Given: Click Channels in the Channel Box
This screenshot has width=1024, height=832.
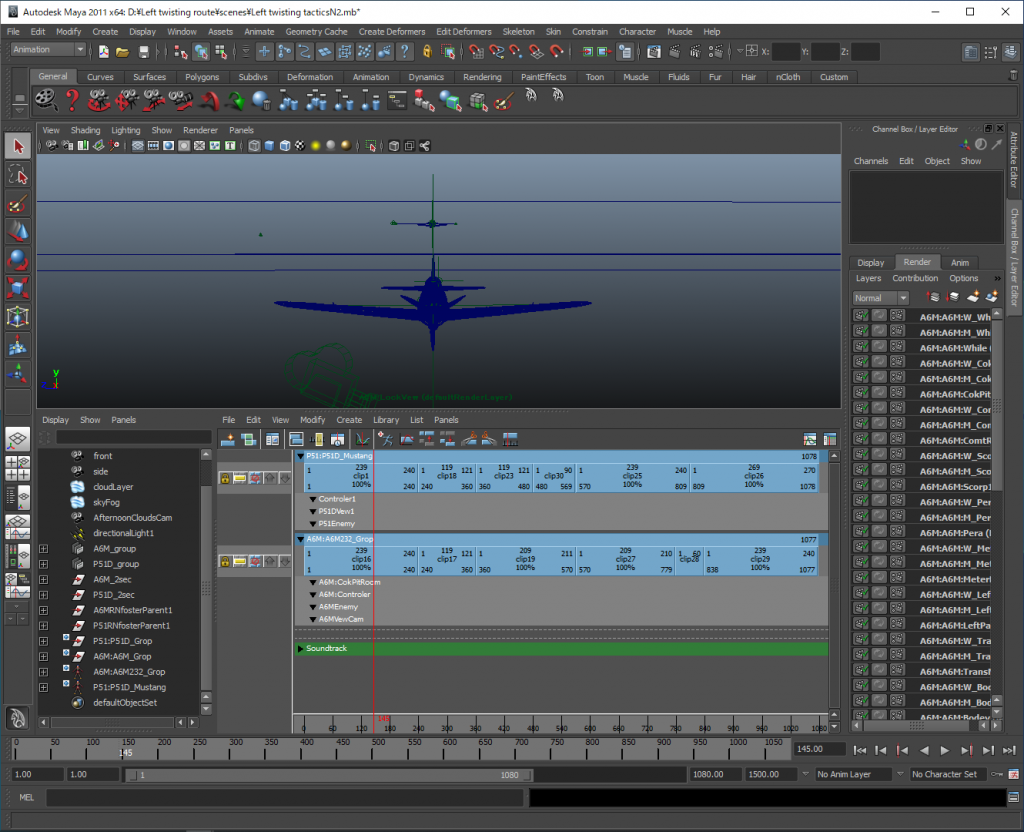Looking at the screenshot, I should tap(871, 161).
